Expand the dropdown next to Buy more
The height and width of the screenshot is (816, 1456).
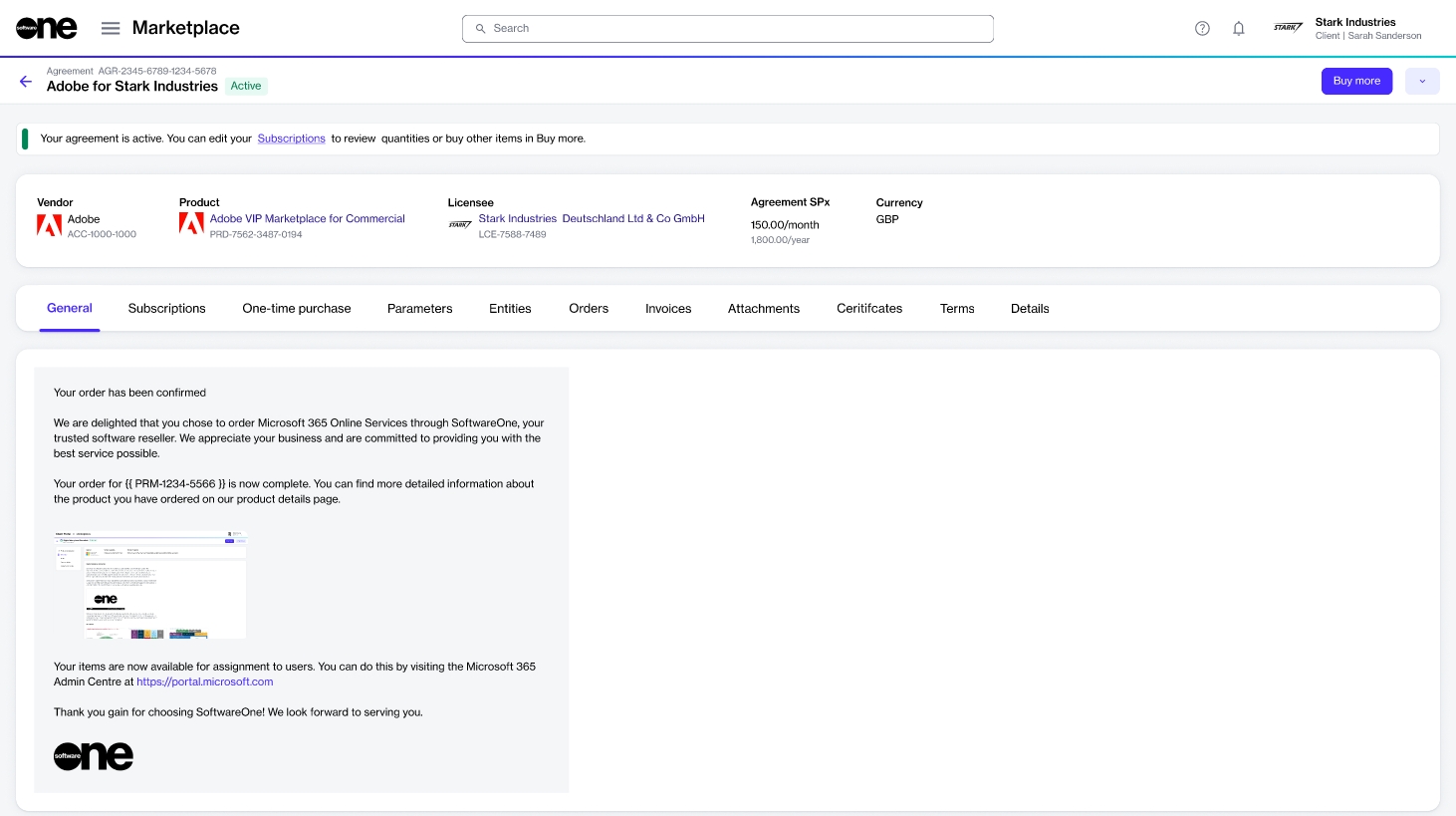[x=1421, y=81]
